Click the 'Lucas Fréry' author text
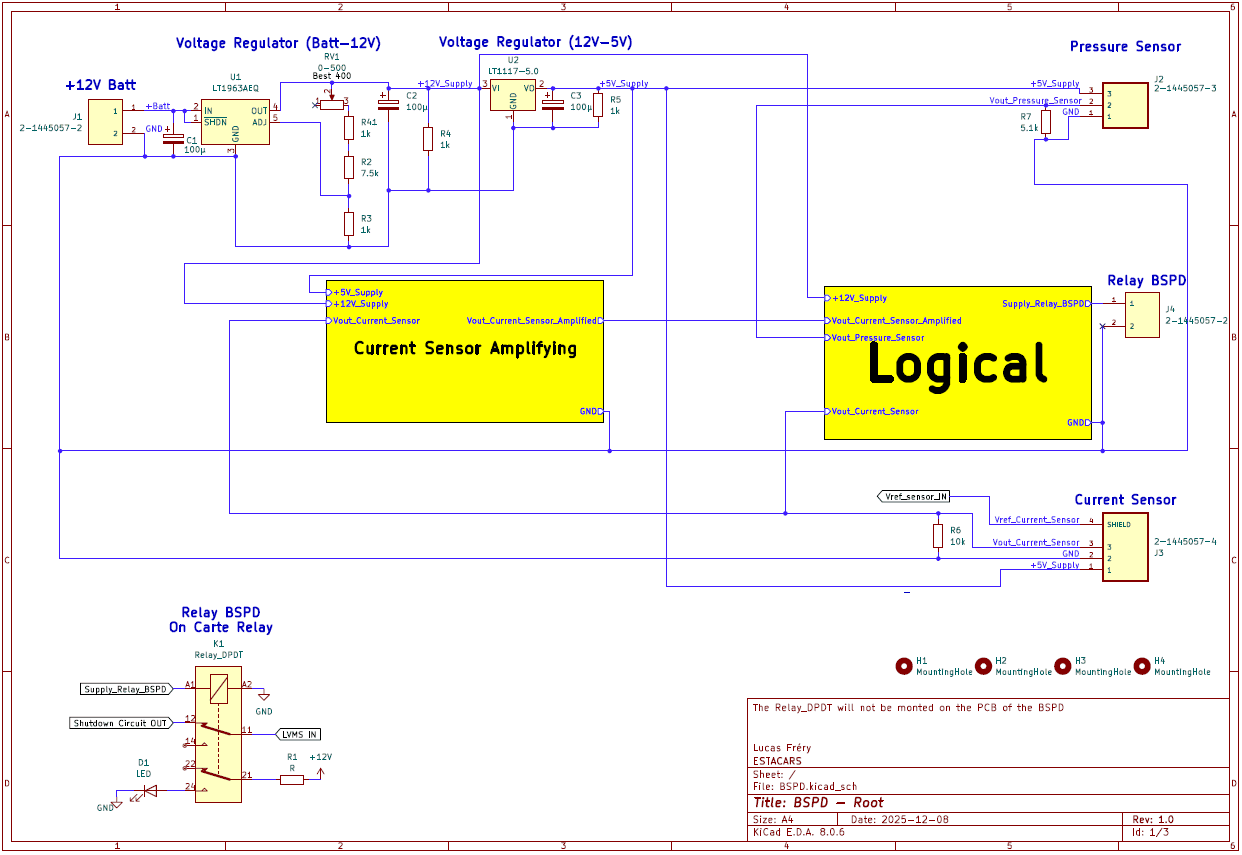This screenshot has width=1242, height=855. (782, 748)
